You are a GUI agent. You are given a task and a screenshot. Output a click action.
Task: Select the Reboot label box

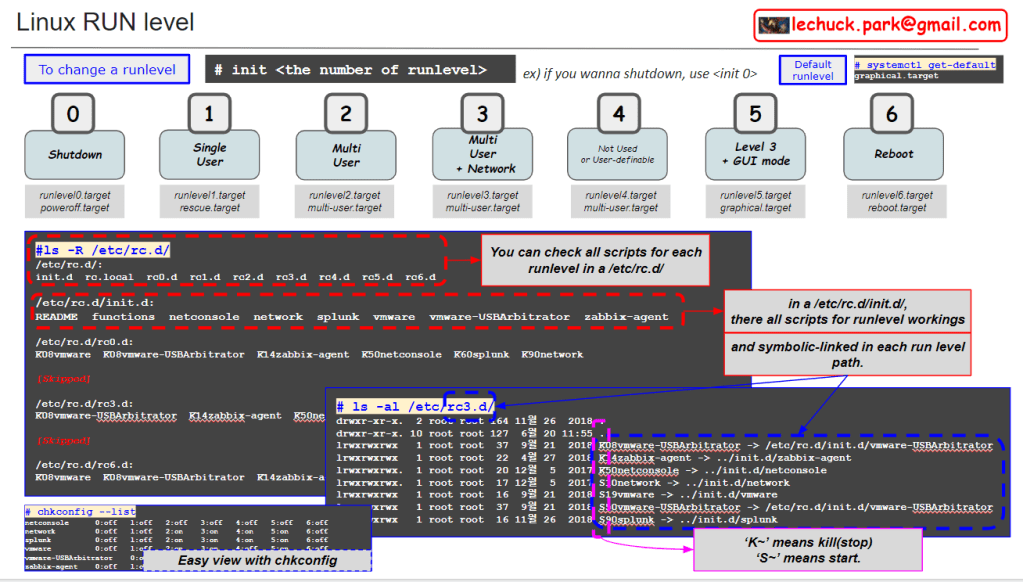[x=893, y=155]
